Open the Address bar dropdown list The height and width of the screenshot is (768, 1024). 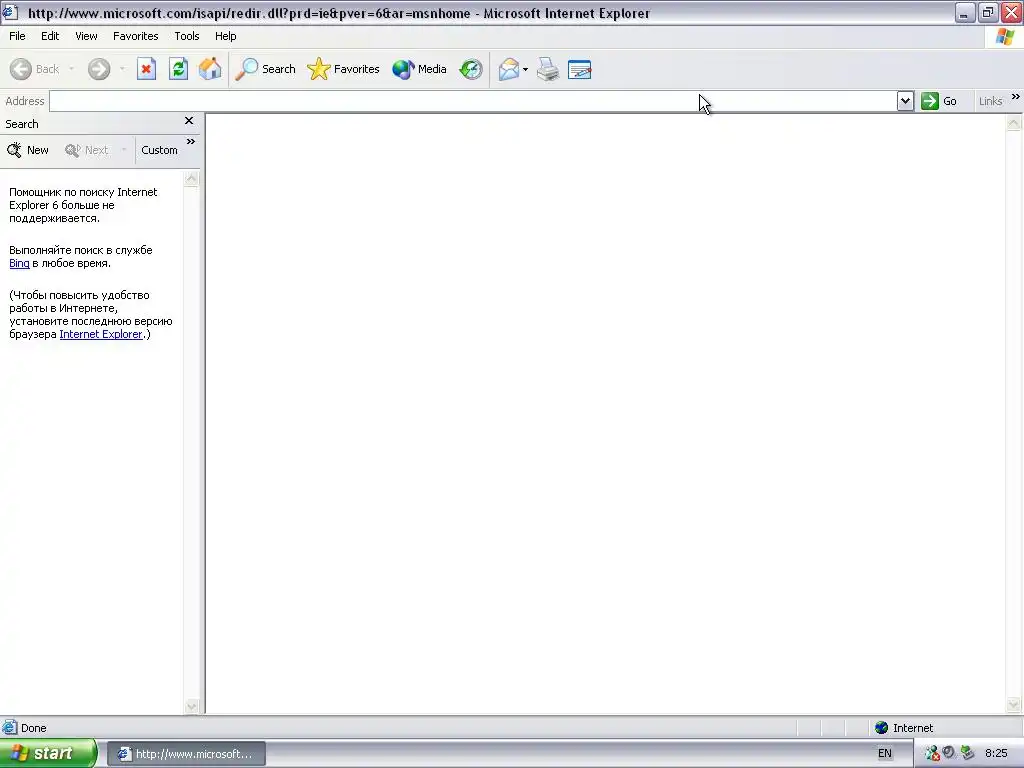[x=905, y=101]
